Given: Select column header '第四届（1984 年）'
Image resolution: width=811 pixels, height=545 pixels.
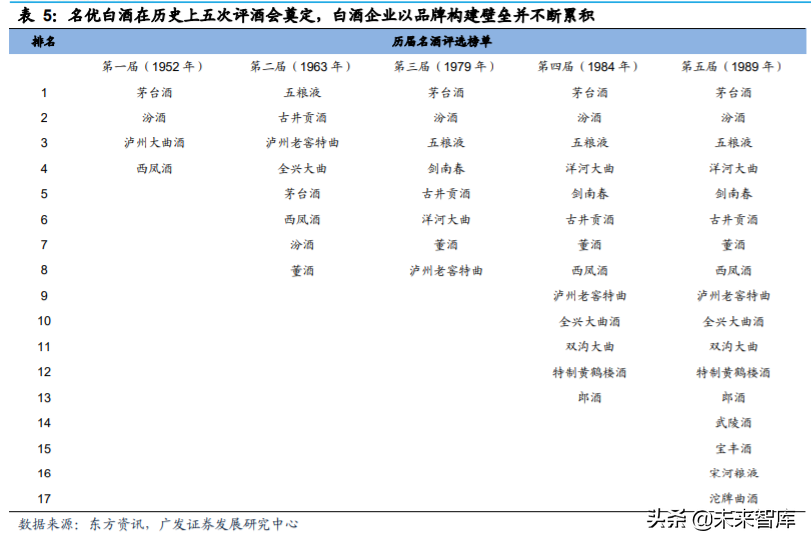Looking at the screenshot, I should click(x=589, y=67).
